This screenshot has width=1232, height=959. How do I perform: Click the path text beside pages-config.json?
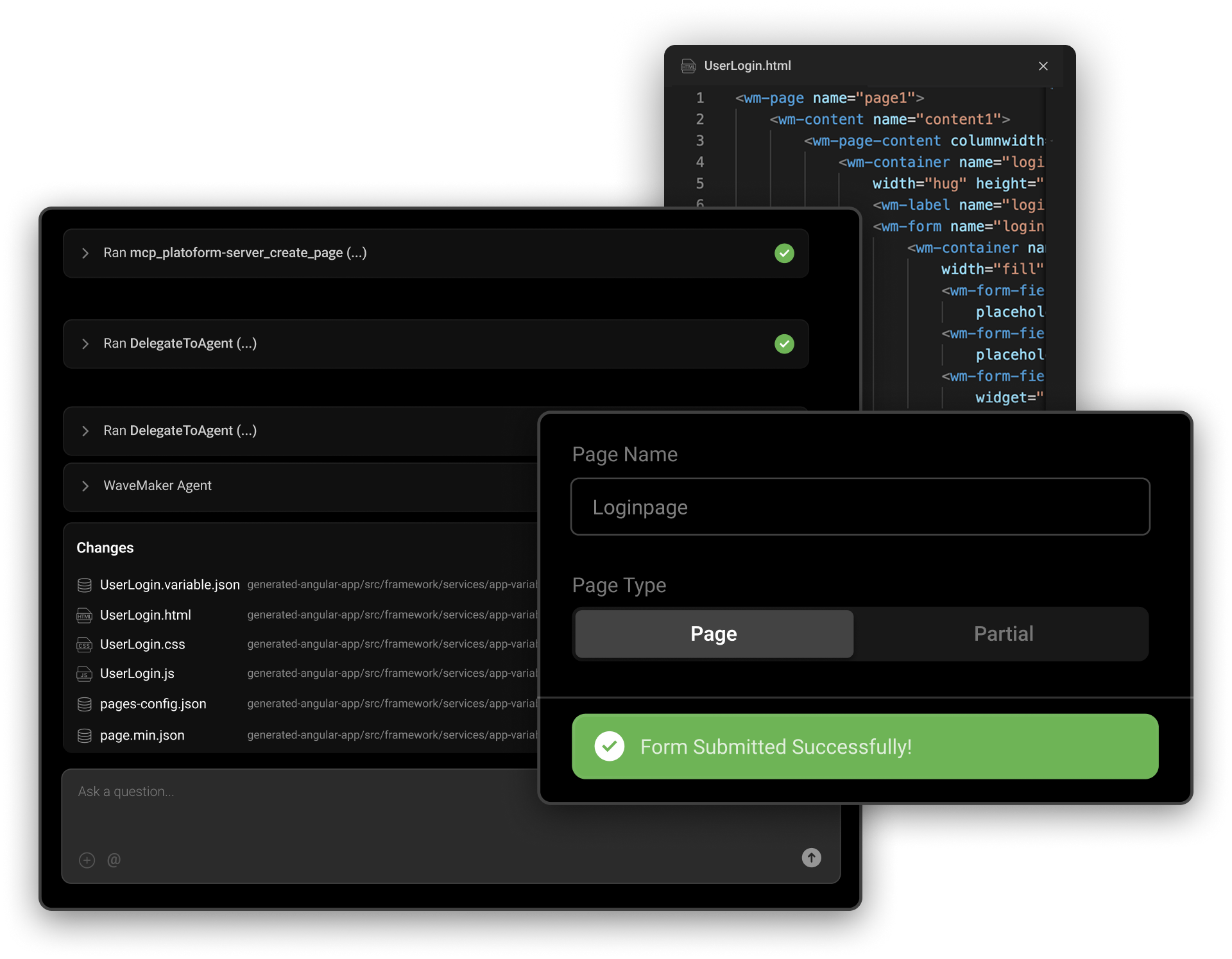[x=392, y=704]
